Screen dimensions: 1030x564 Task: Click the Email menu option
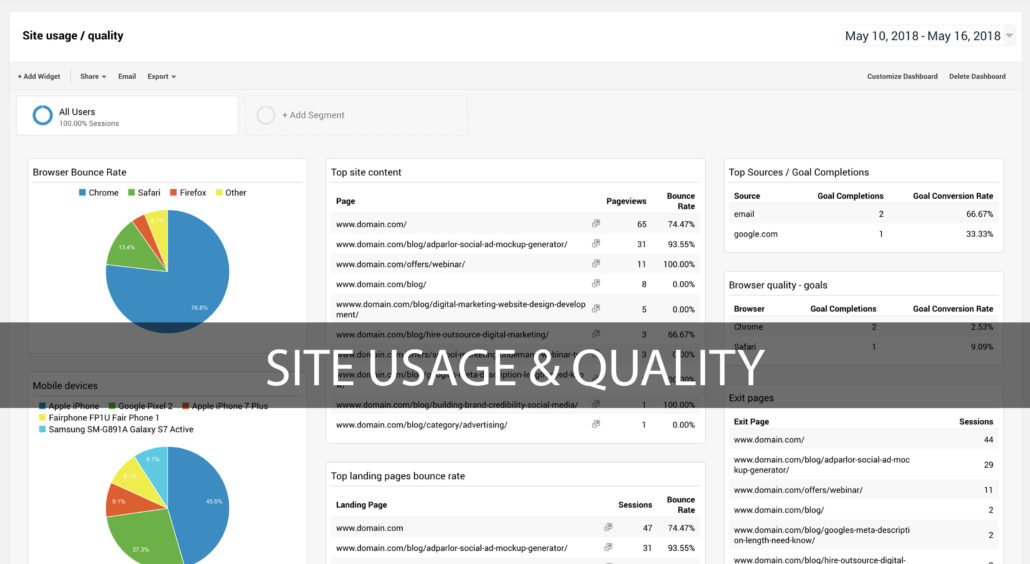127,76
